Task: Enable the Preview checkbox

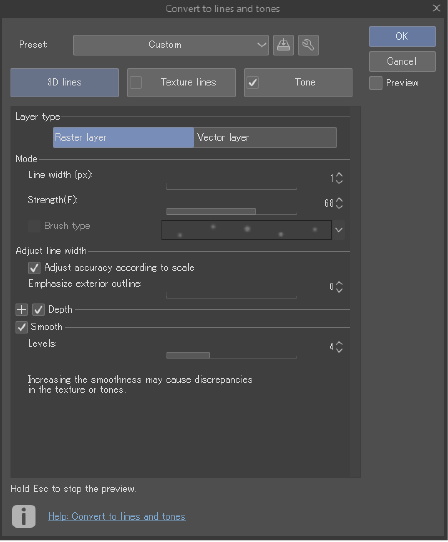Action: click(376, 83)
